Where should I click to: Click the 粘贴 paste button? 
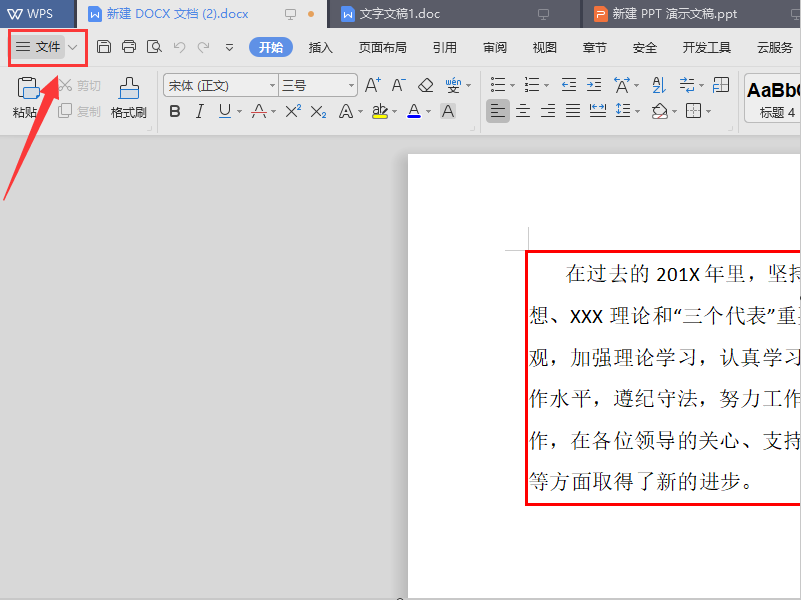click(26, 98)
